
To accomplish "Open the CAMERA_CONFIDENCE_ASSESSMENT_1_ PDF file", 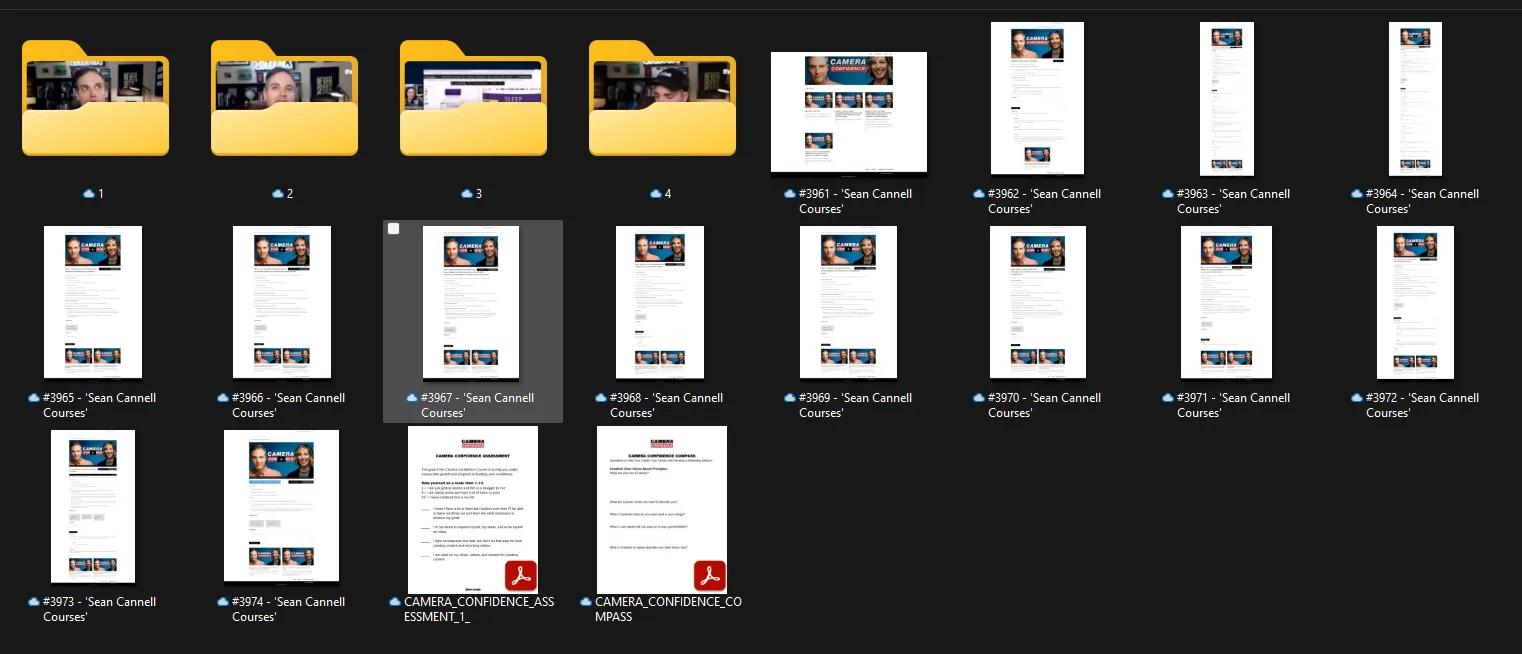I will [473, 510].
